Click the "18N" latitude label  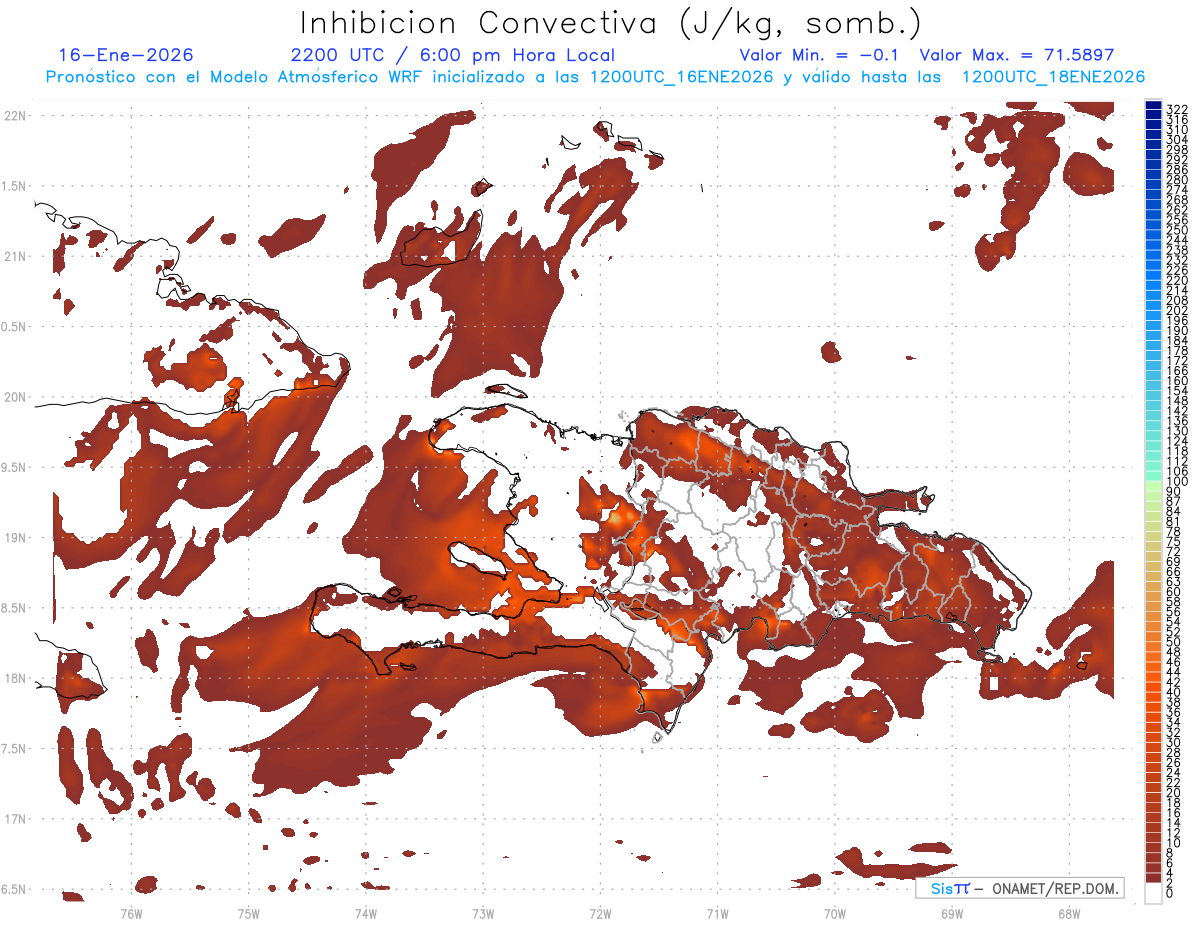(14, 678)
